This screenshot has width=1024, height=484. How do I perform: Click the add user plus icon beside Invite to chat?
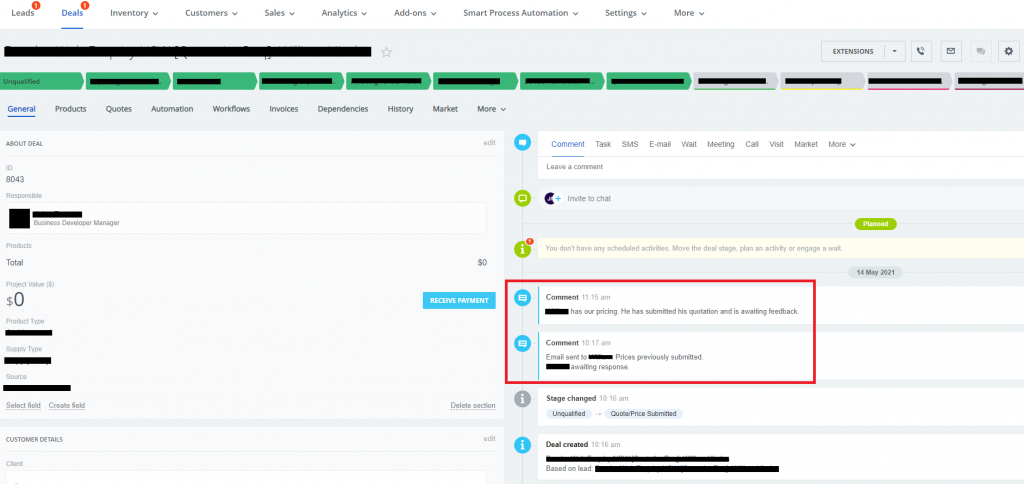point(552,198)
